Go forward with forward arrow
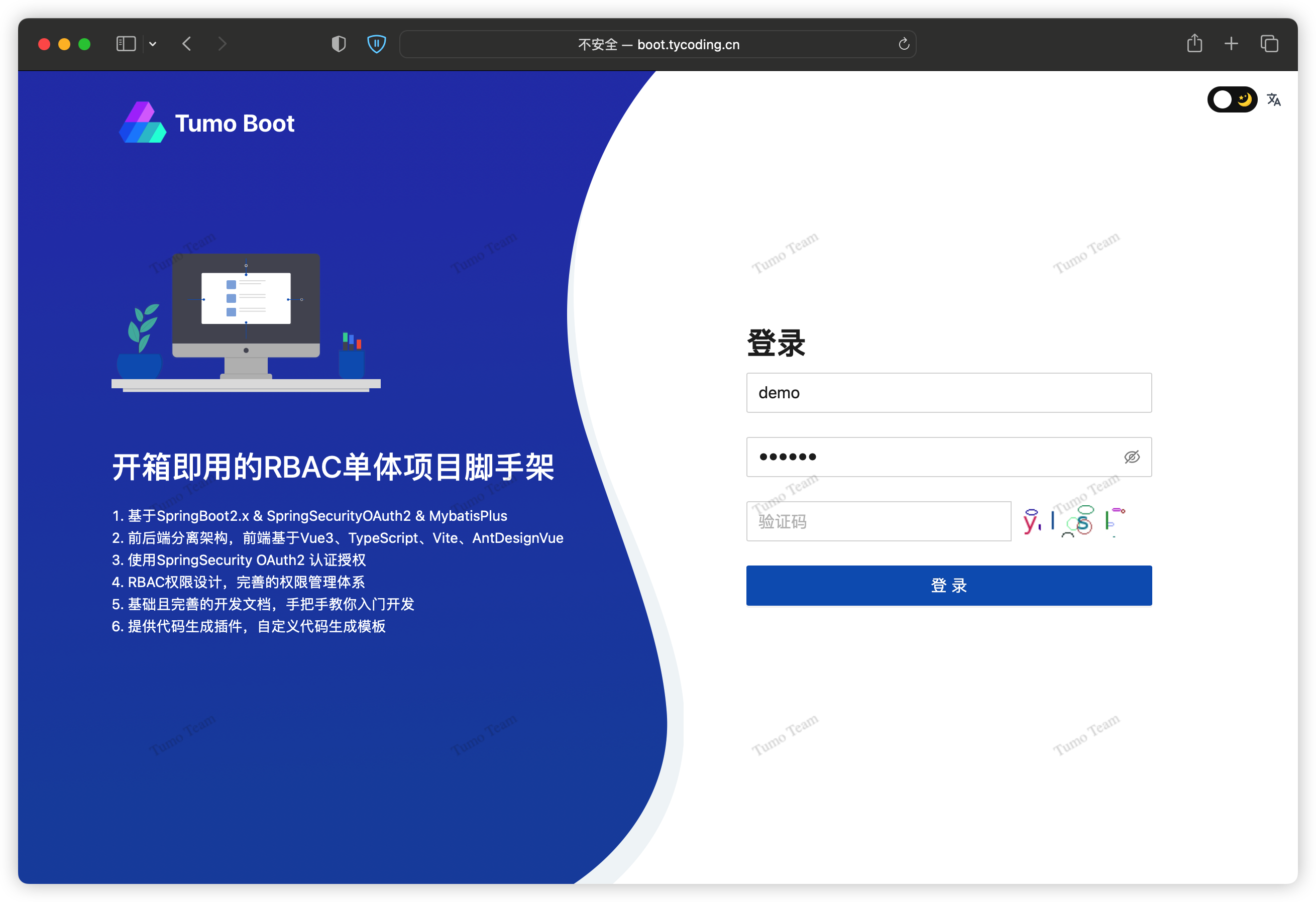This screenshot has width=1316, height=902. [x=222, y=44]
